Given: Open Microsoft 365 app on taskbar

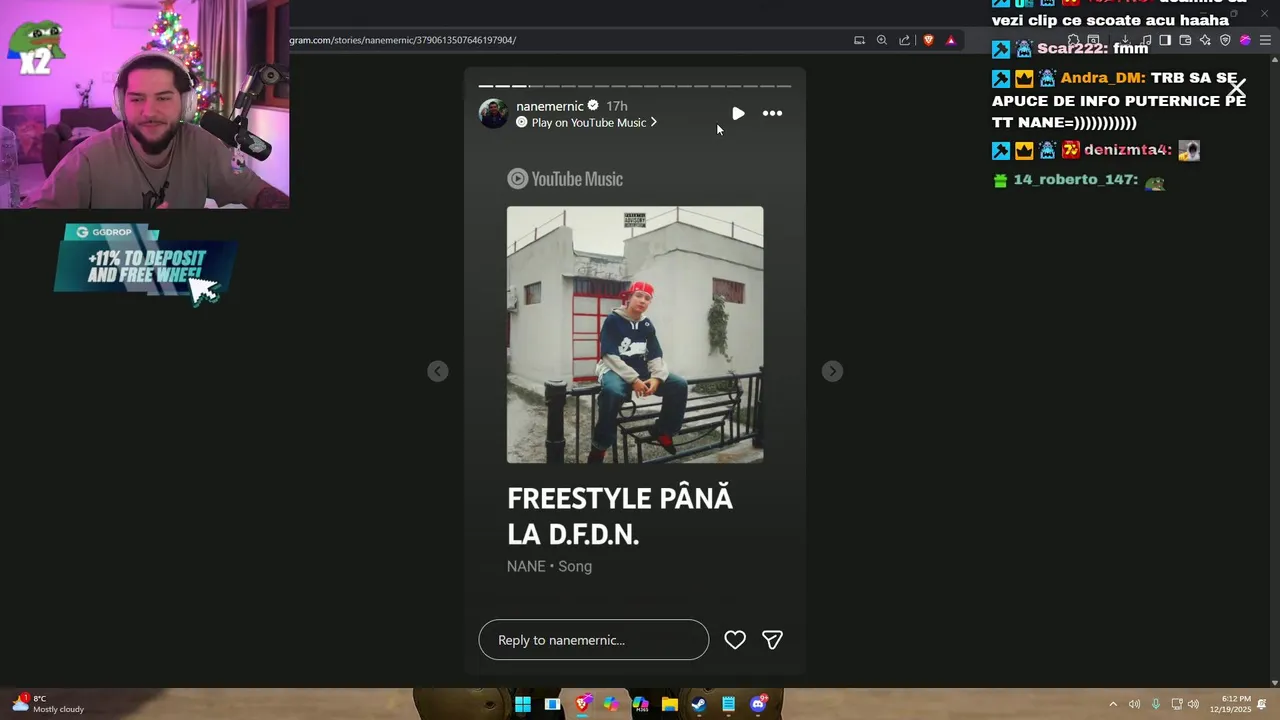Looking at the screenshot, I should (641, 704).
